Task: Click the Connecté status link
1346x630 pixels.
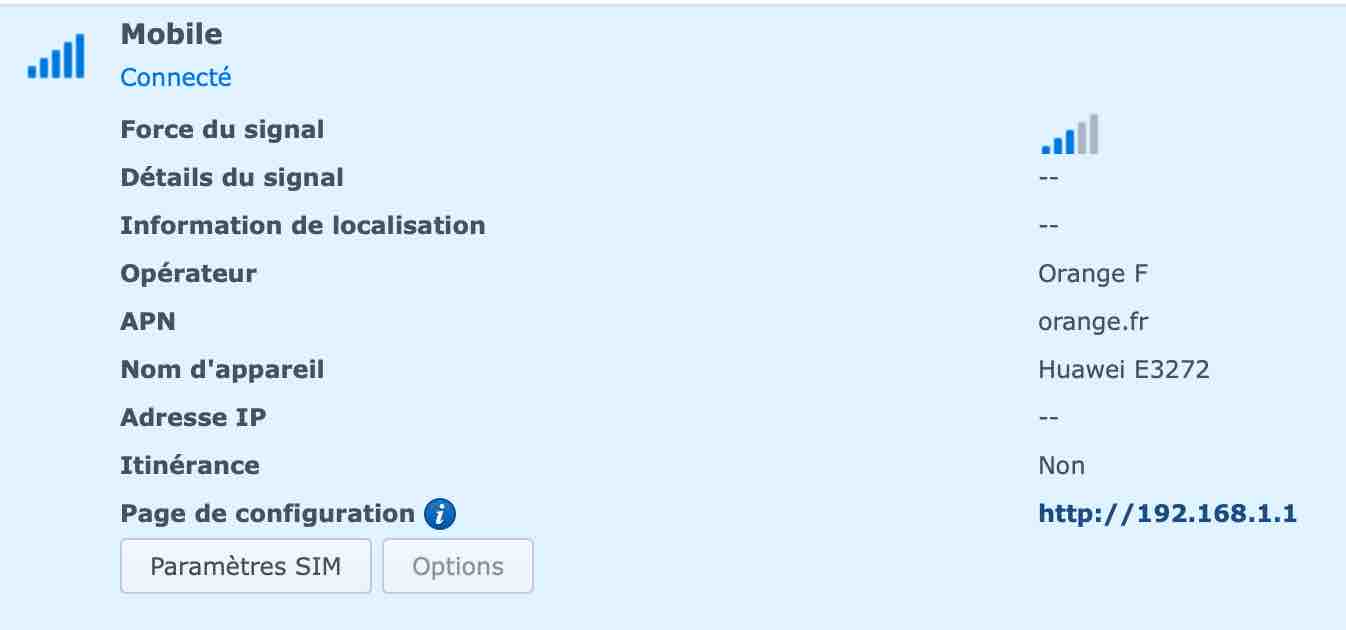Action: (x=176, y=77)
